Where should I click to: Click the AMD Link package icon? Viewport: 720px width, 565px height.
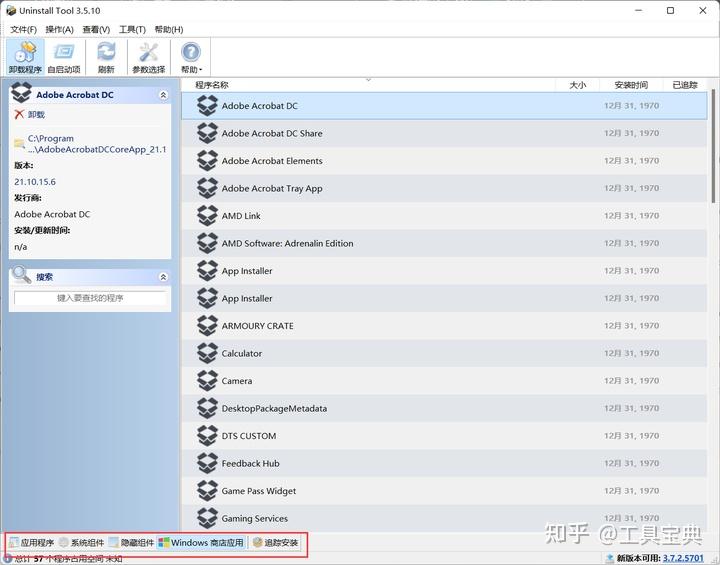[207, 216]
